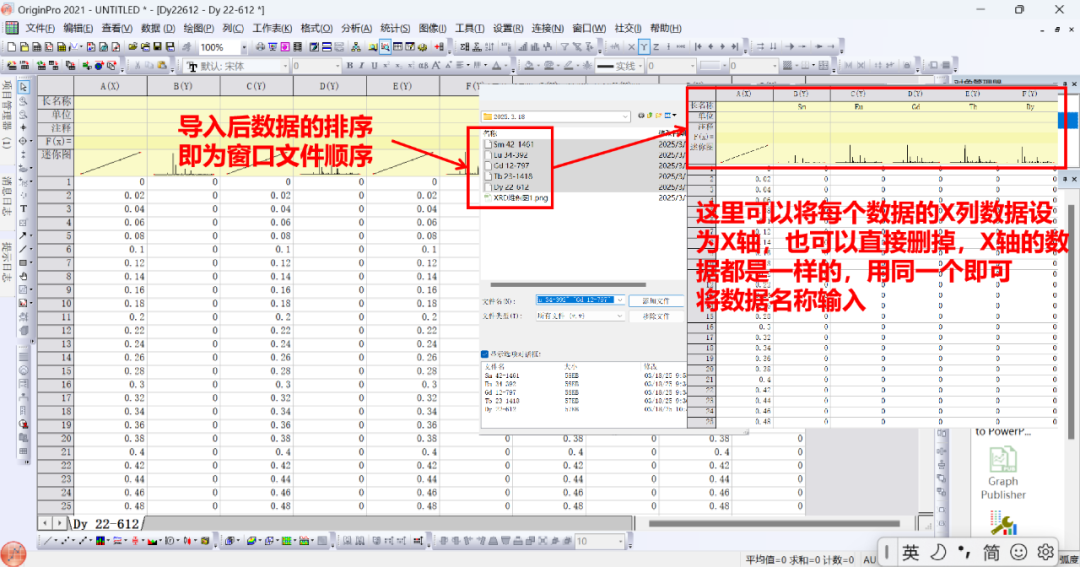The image size is (1080, 567).
Task: Set selected column as Y designation
Action: click(x=643, y=47)
